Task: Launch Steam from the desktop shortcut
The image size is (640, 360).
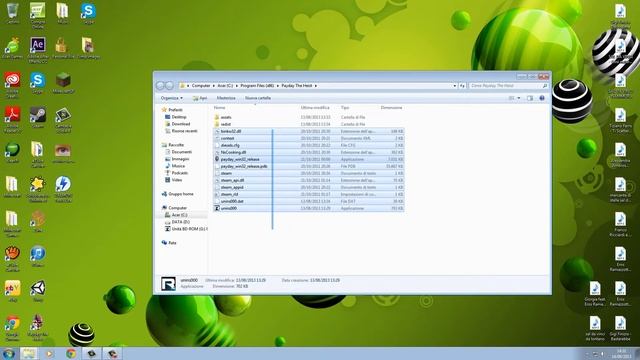Action: click(38, 118)
